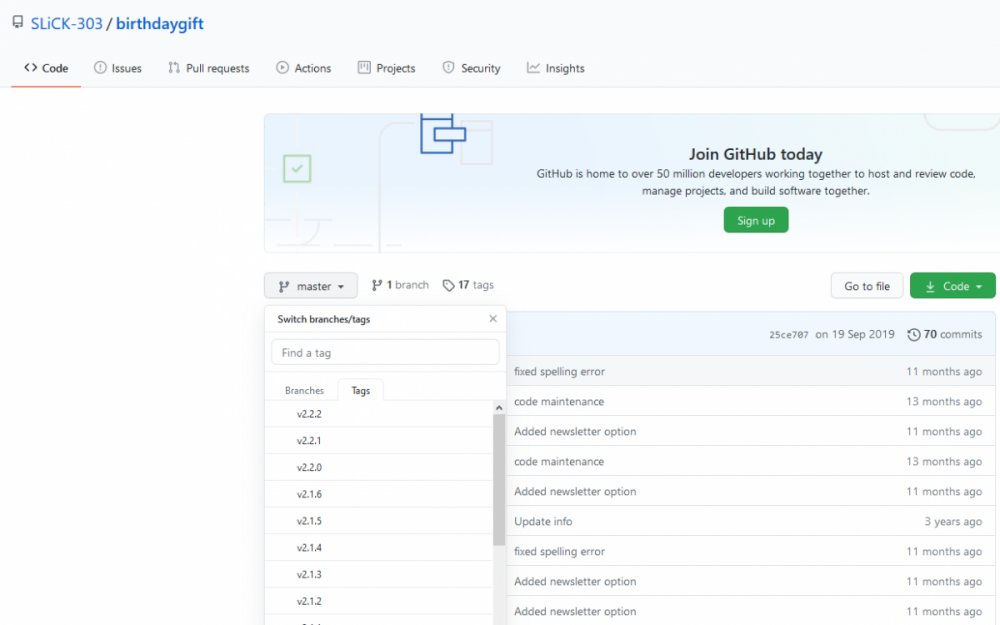
Task: Click the Pull requests branch icon
Action: coord(174,68)
